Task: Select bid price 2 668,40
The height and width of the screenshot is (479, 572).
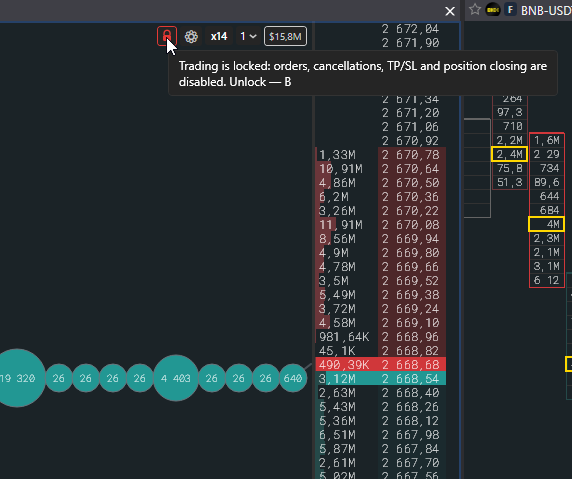Action: point(411,393)
